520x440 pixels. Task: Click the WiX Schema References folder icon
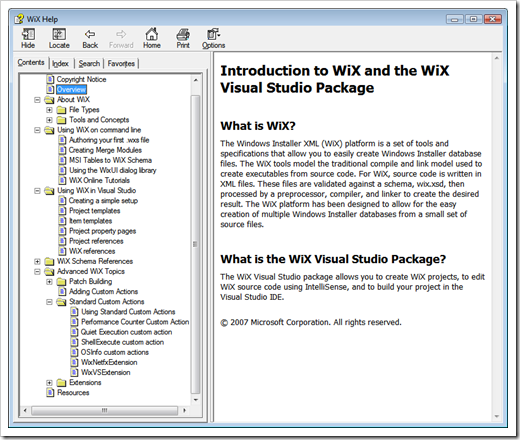[x=49, y=261]
